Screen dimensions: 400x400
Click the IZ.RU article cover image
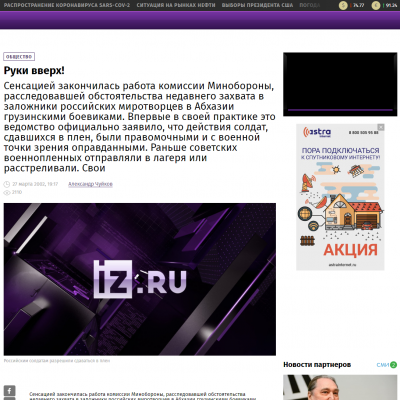tap(140, 279)
